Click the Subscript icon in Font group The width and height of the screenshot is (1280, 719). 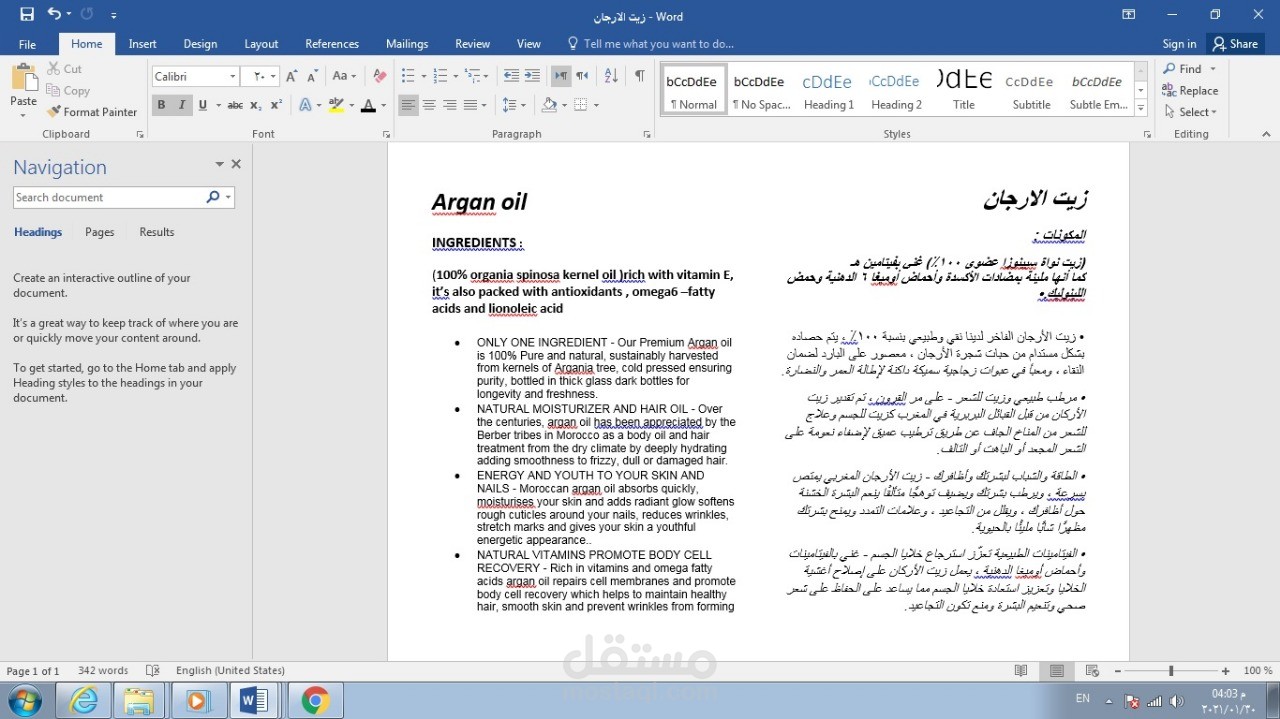pyautogui.click(x=257, y=104)
